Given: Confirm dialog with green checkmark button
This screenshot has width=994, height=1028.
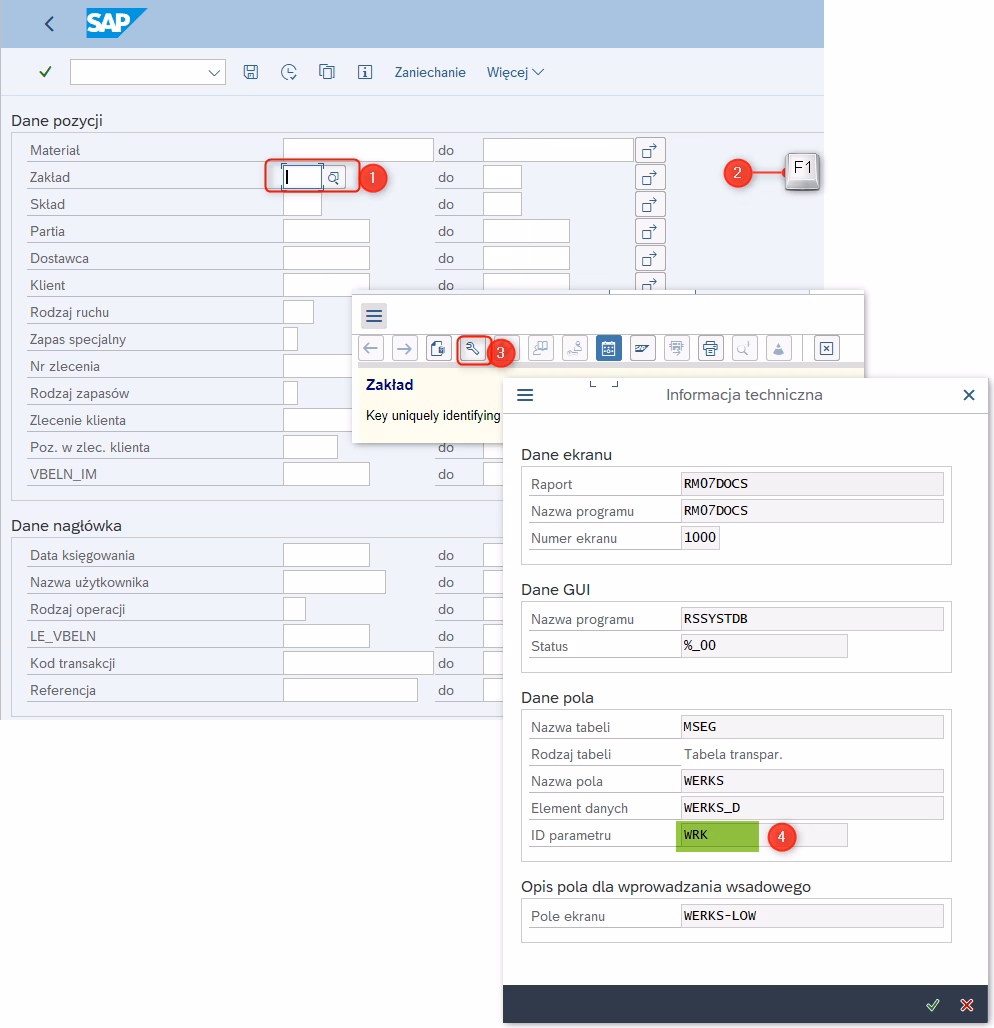Looking at the screenshot, I should [932, 1004].
